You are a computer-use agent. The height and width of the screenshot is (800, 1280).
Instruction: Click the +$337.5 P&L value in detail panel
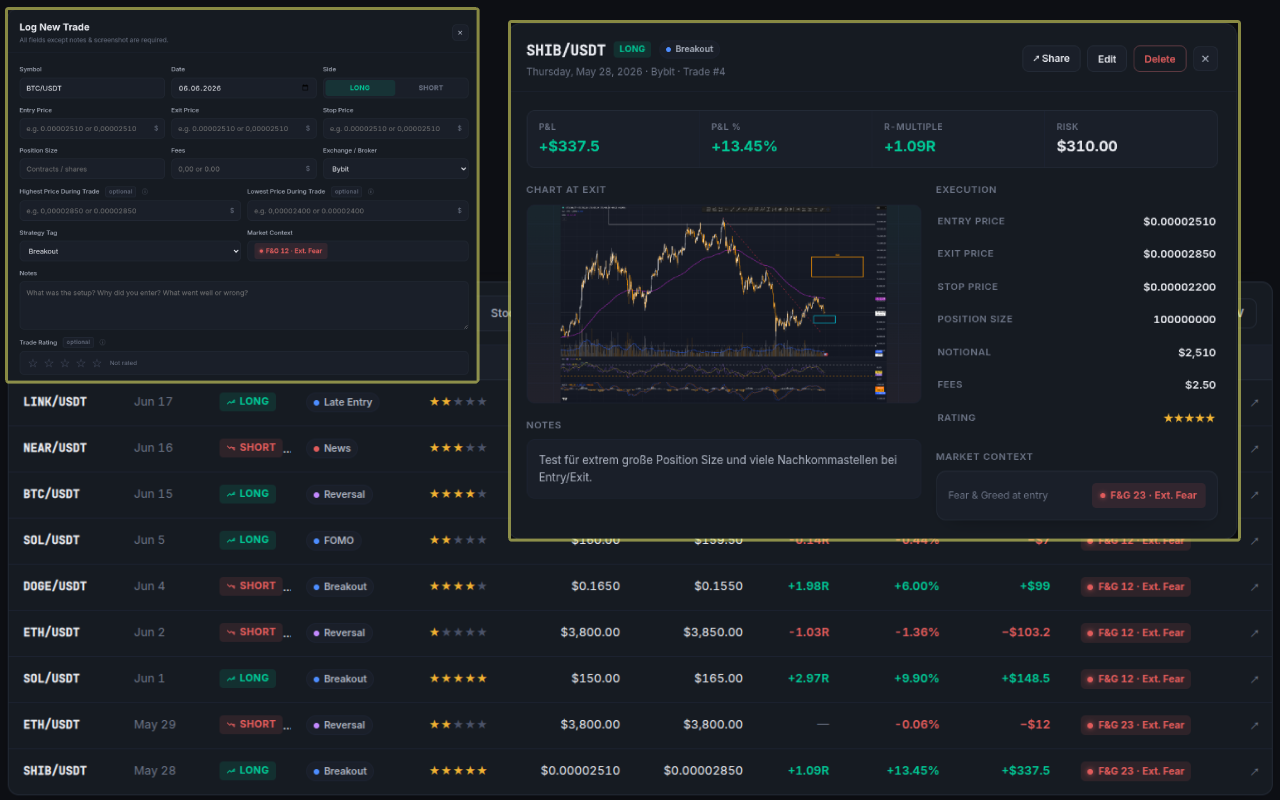coord(569,146)
